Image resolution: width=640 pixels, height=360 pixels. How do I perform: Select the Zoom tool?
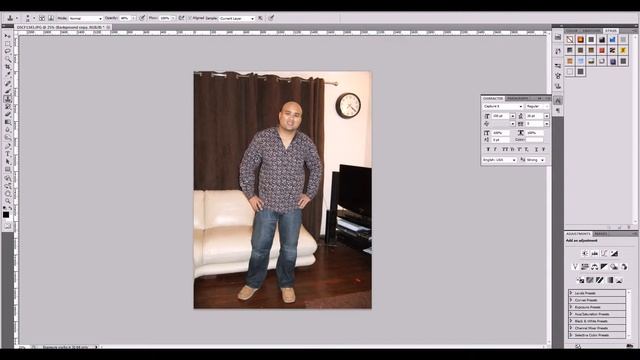tap(7, 201)
